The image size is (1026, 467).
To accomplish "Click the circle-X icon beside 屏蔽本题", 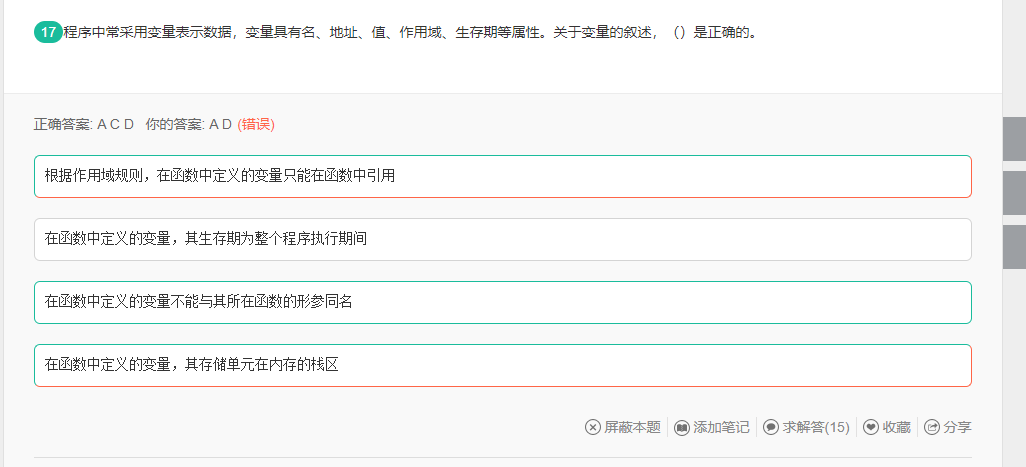I will (x=593, y=427).
